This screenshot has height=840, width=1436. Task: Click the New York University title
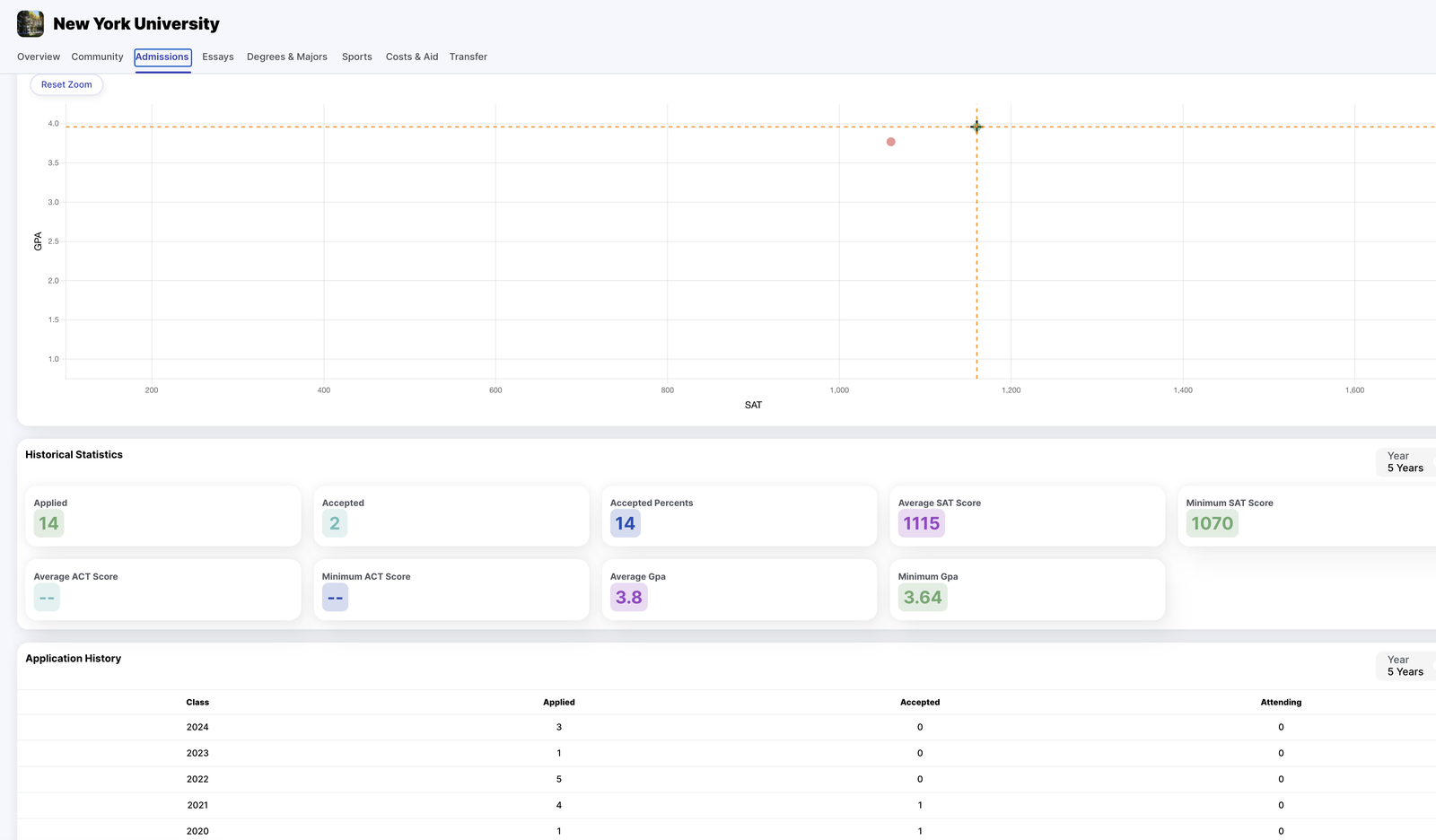click(x=136, y=24)
